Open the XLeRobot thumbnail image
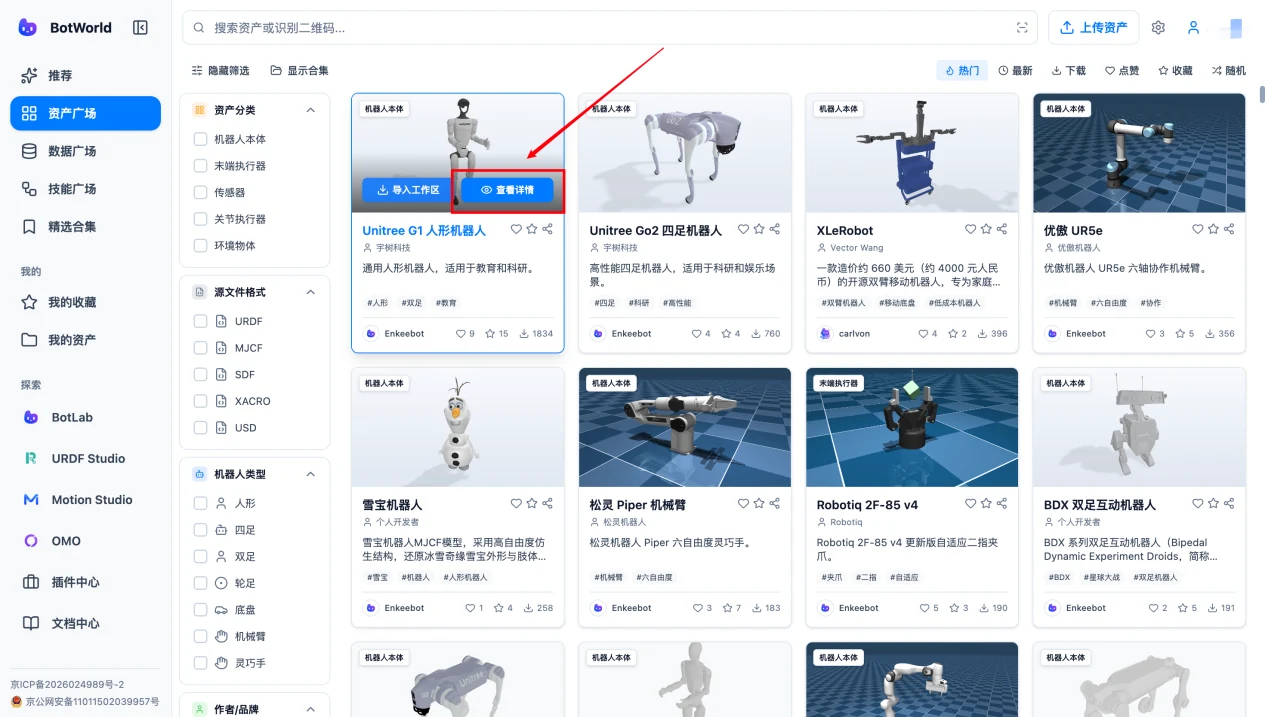This screenshot has height=717, width=1265. click(912, 153)
